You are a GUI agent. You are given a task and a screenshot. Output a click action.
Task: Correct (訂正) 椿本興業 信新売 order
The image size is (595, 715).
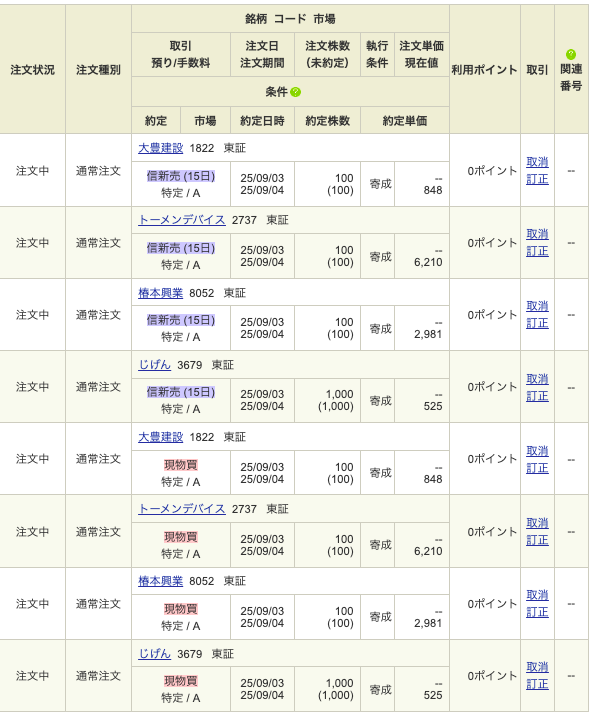click(538, 324)
